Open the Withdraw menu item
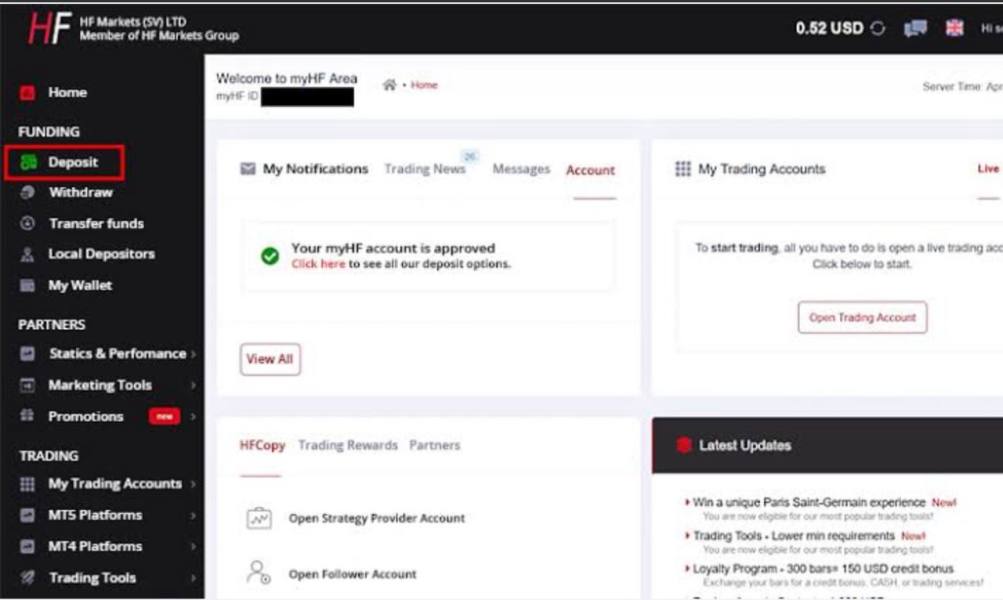The height and width of the screenshot is (600, 1003). tap(81, 193)
